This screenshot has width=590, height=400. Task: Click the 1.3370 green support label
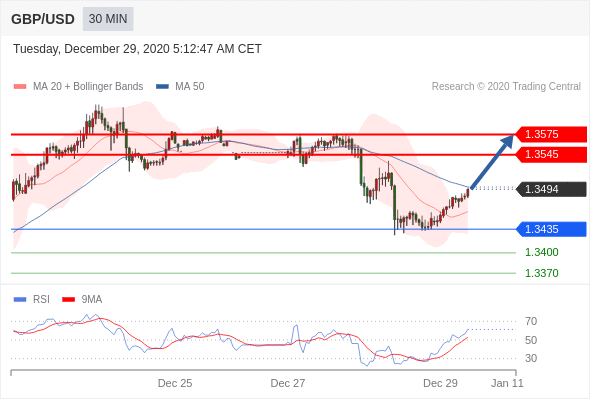pos(541,273)
